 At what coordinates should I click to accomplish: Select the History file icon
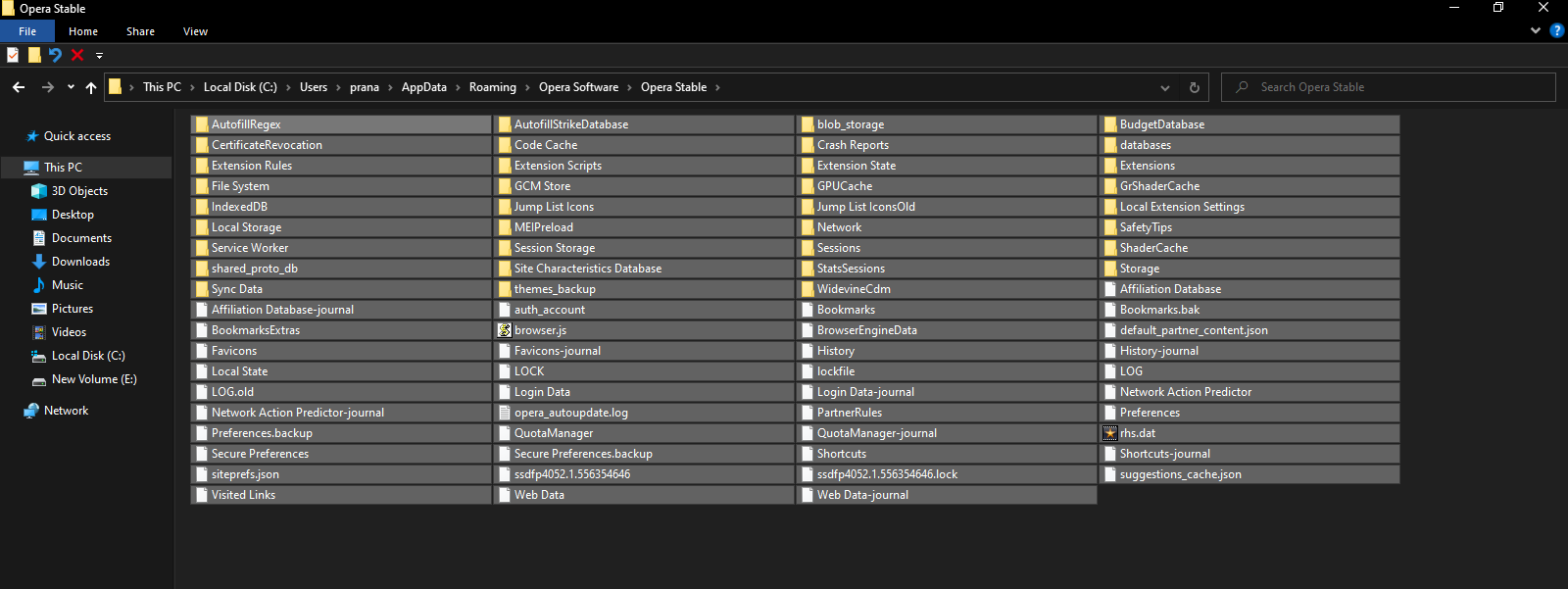tap(808, 351)
